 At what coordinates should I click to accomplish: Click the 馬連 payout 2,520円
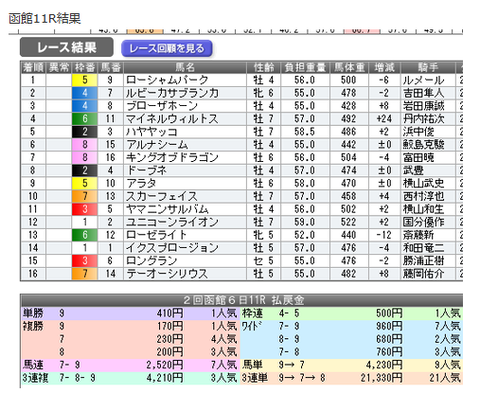click(165, 365)
